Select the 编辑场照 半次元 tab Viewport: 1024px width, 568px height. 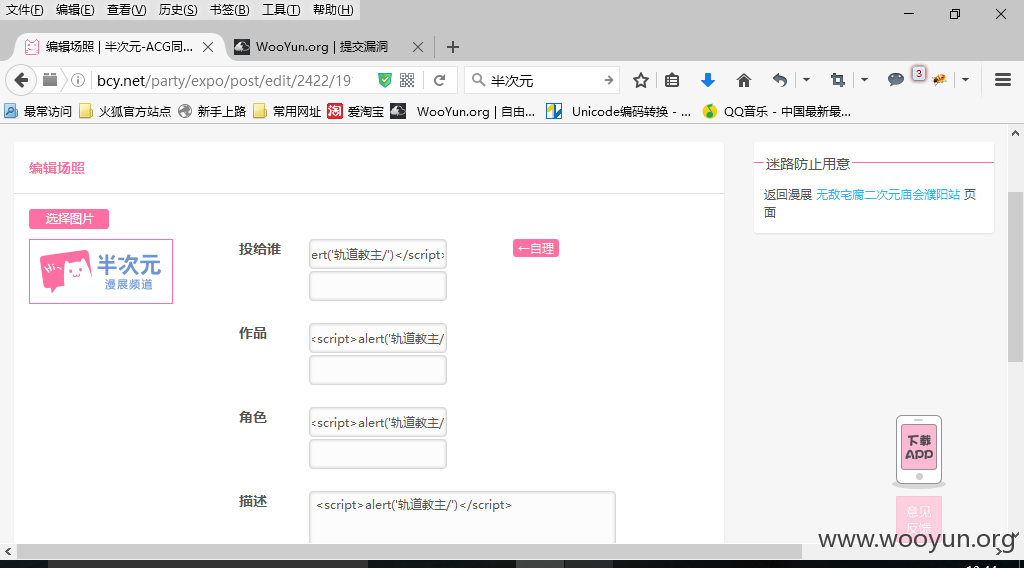[x=118, y=47]
